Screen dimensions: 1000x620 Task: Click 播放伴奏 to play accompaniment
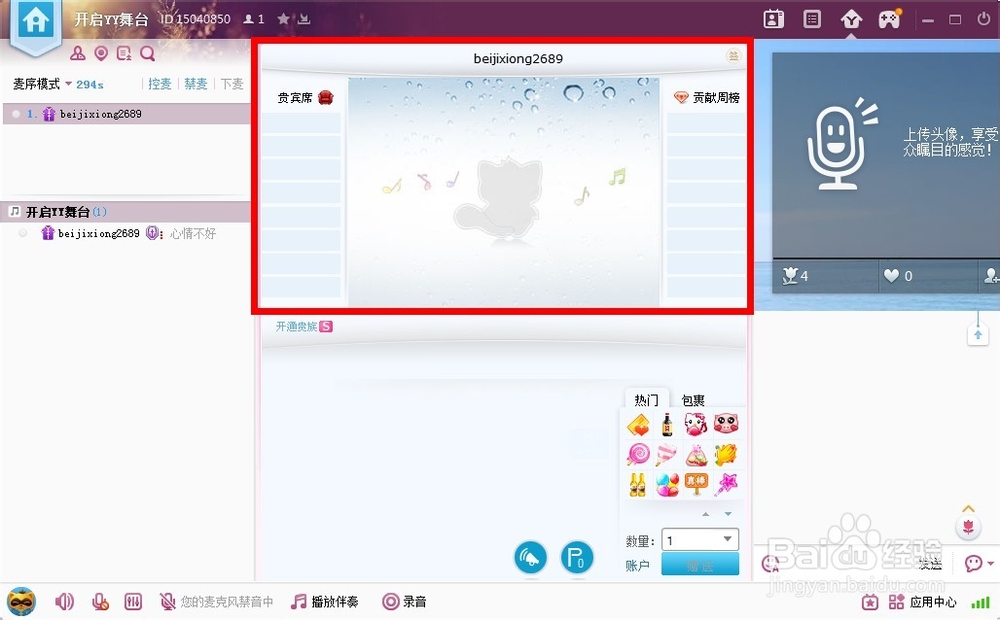tap(325, 602)
